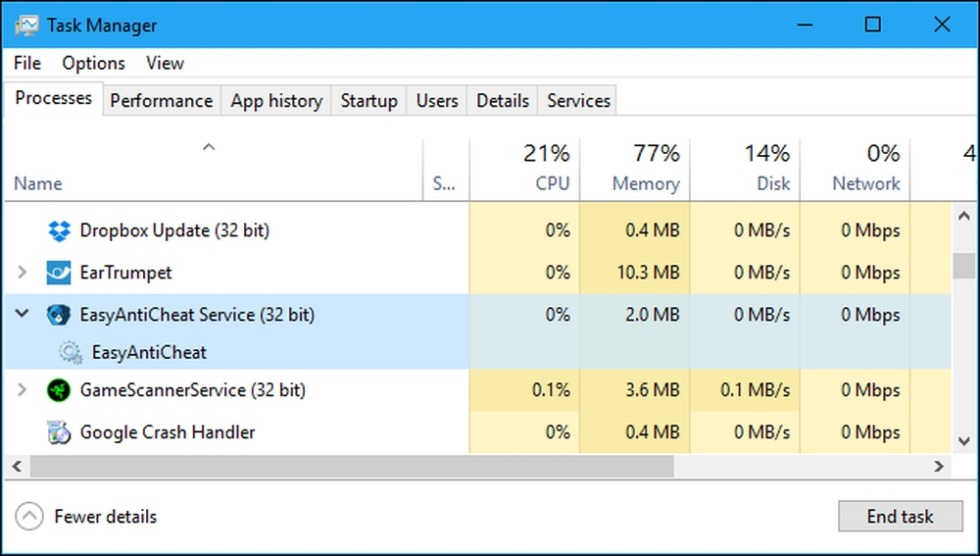
Task: Click the EarTrumpet app icon
Action: pos(59,273)
